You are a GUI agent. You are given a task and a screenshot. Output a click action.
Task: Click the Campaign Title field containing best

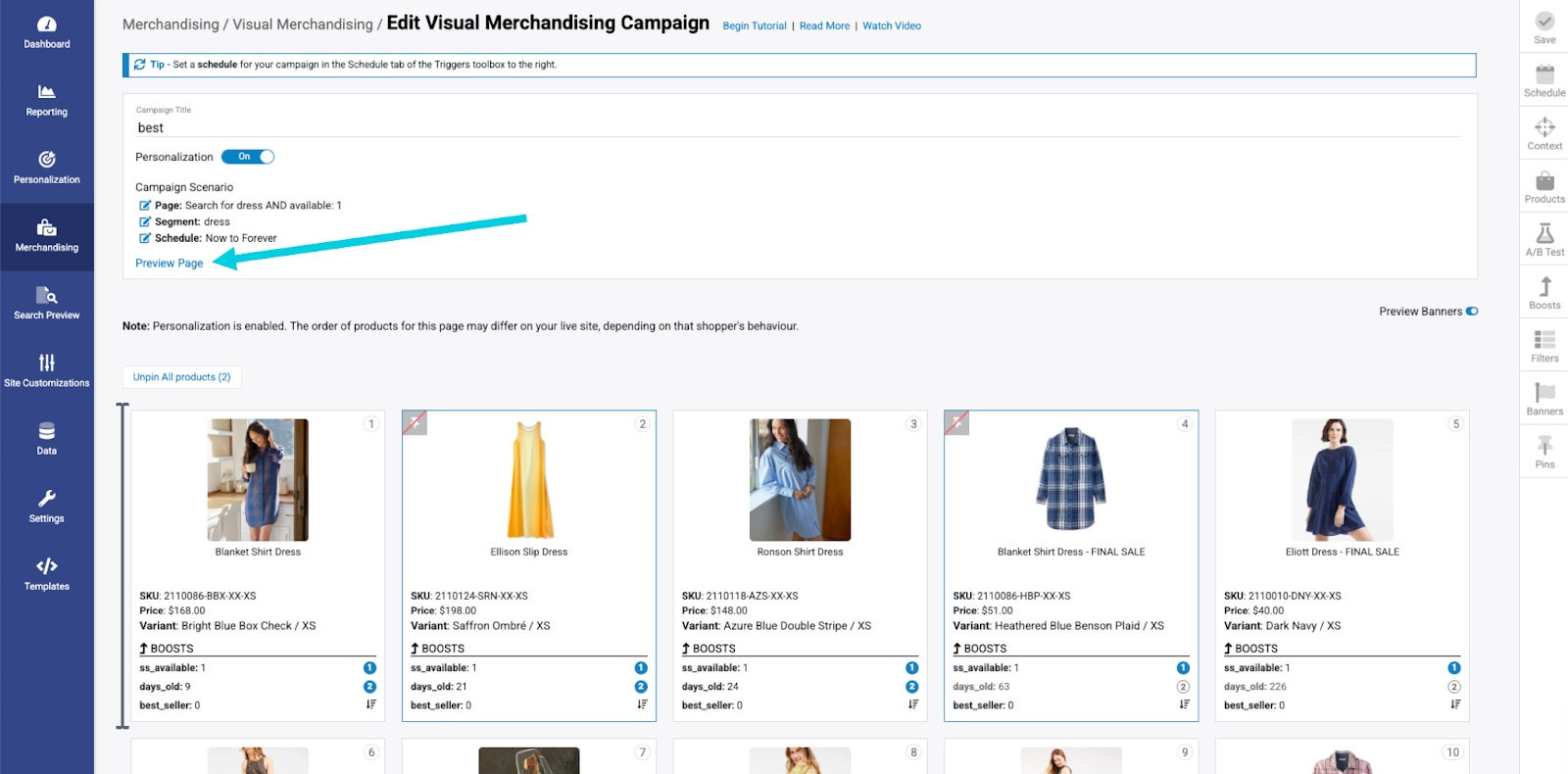(x=798, y=128)
